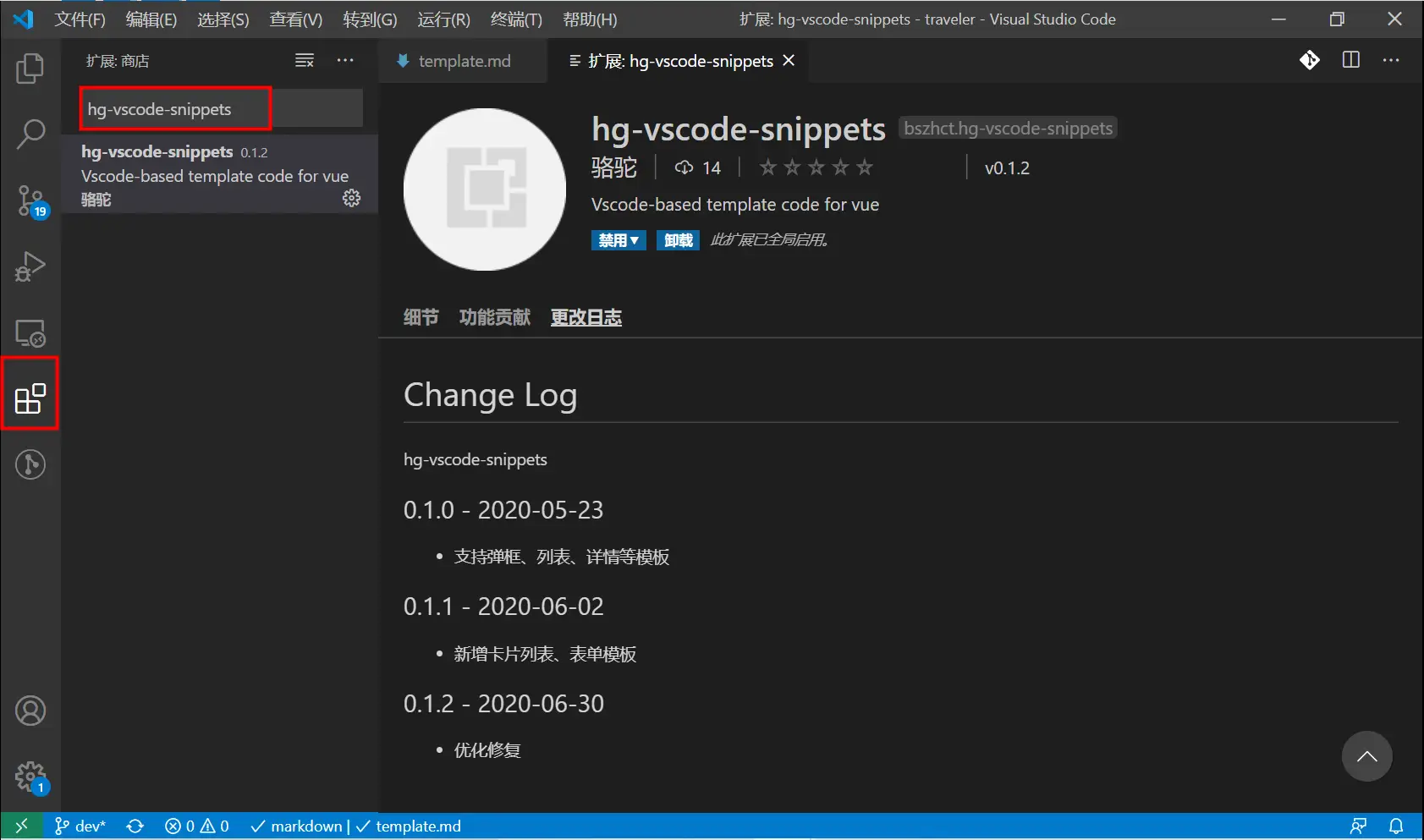
Task: Open Problems via errors and warnings indicator
Action: [x=197, y=826]
